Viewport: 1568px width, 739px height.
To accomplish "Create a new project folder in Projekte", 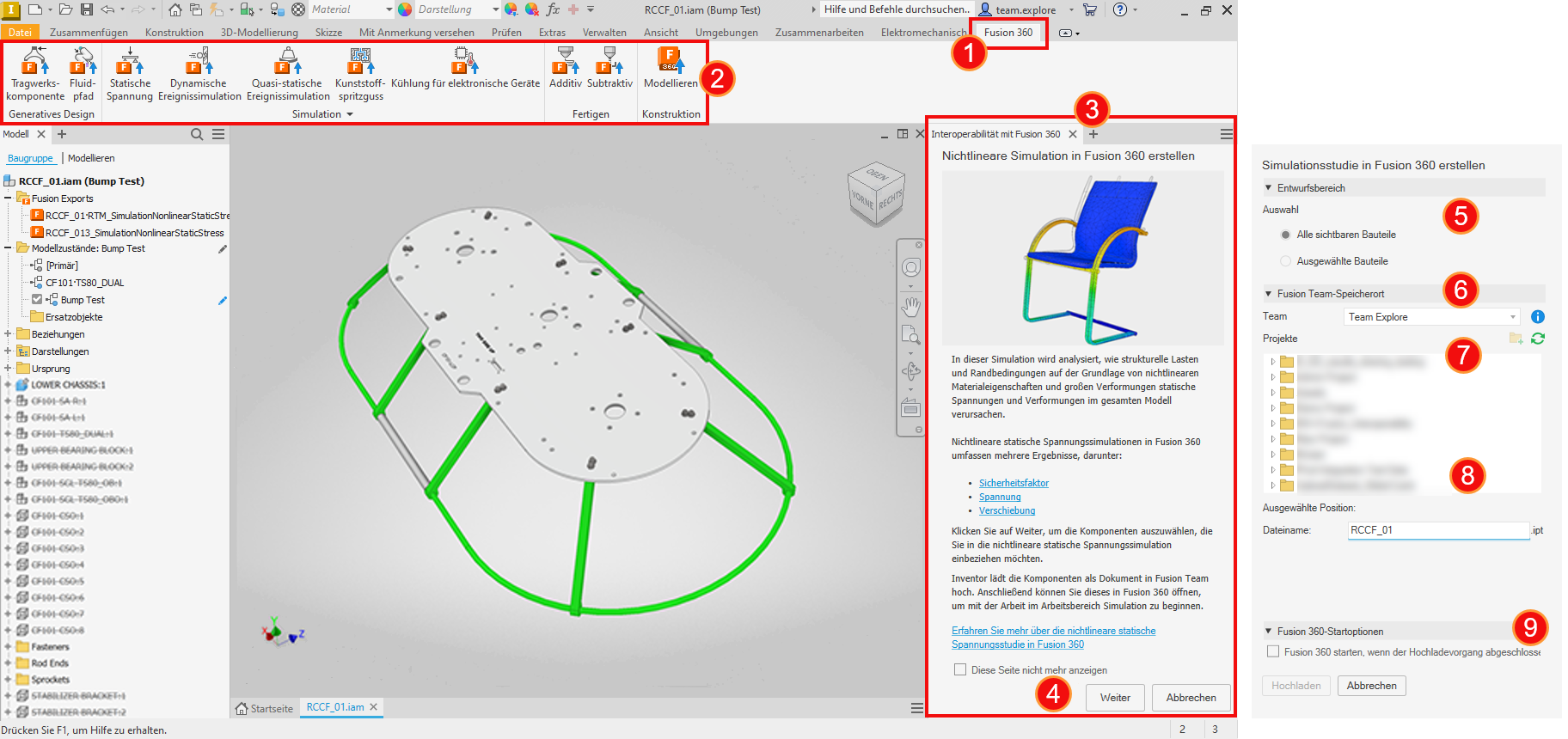I will point(1516,339).
